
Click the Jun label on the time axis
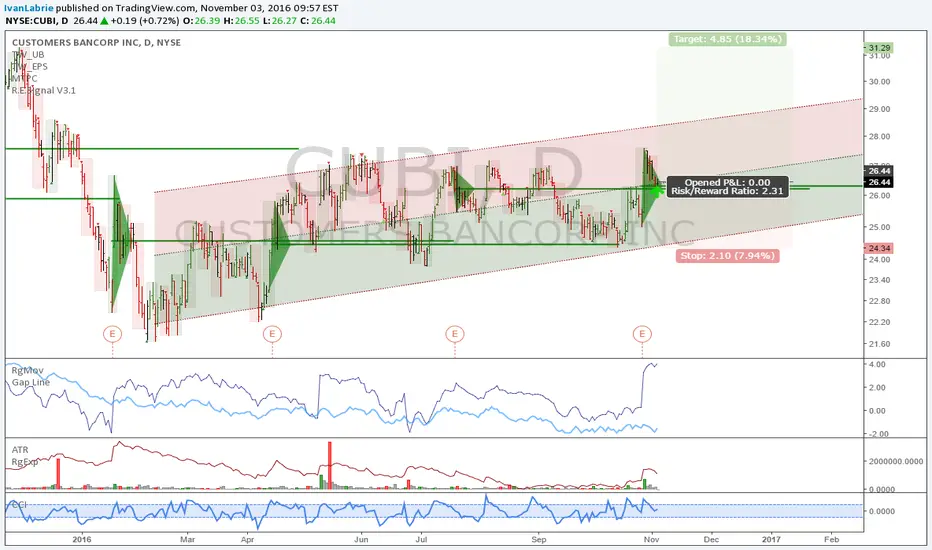(361, 539)
